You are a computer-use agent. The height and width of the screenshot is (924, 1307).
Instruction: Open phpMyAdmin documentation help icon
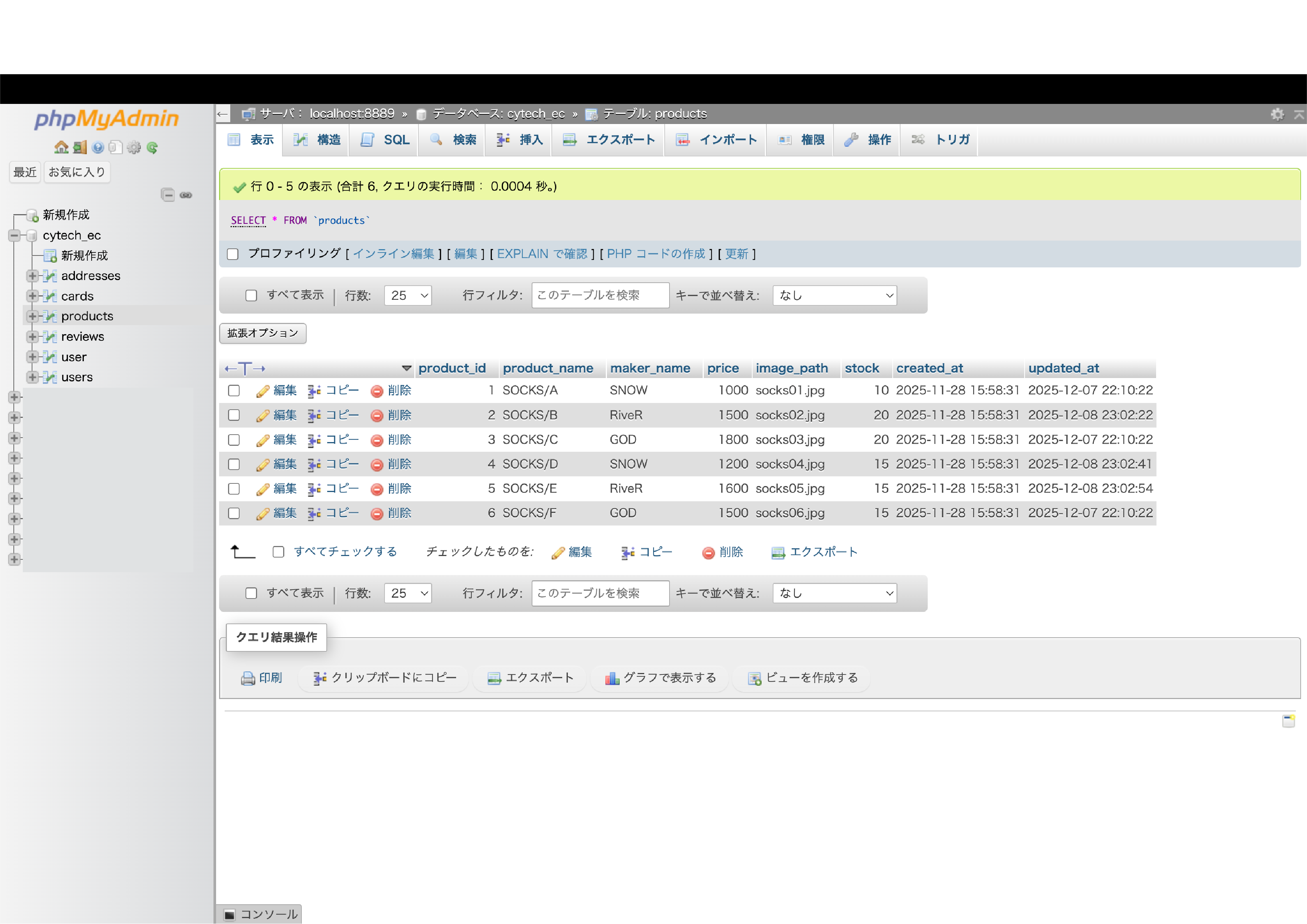[98, 148]
